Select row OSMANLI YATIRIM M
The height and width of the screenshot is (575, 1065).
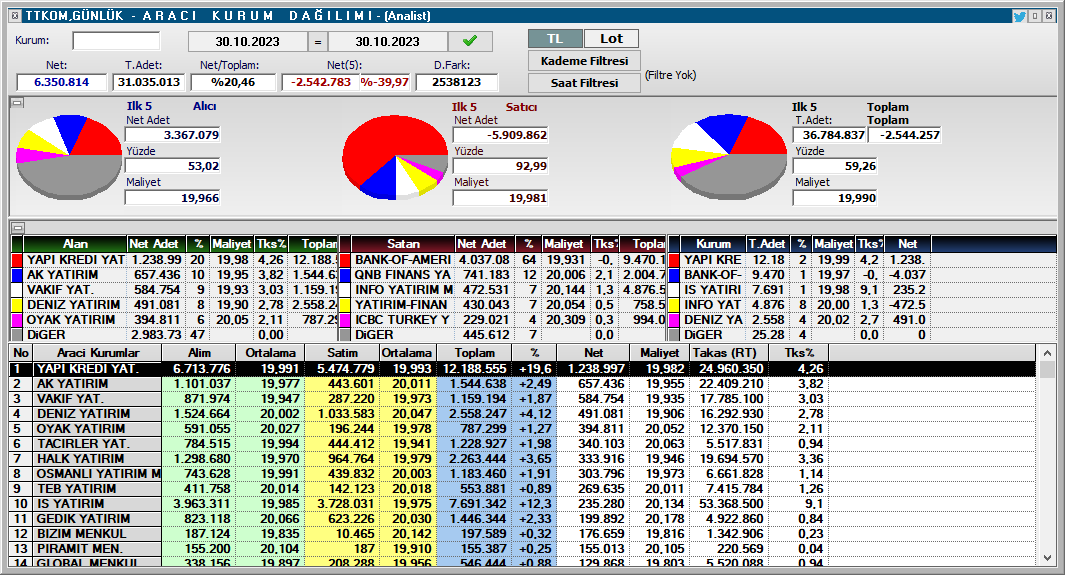tap(523, 473)
